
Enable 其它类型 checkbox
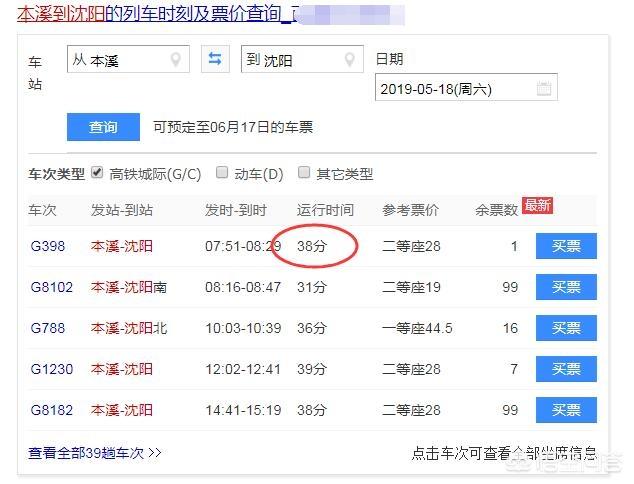coord(304,172)
